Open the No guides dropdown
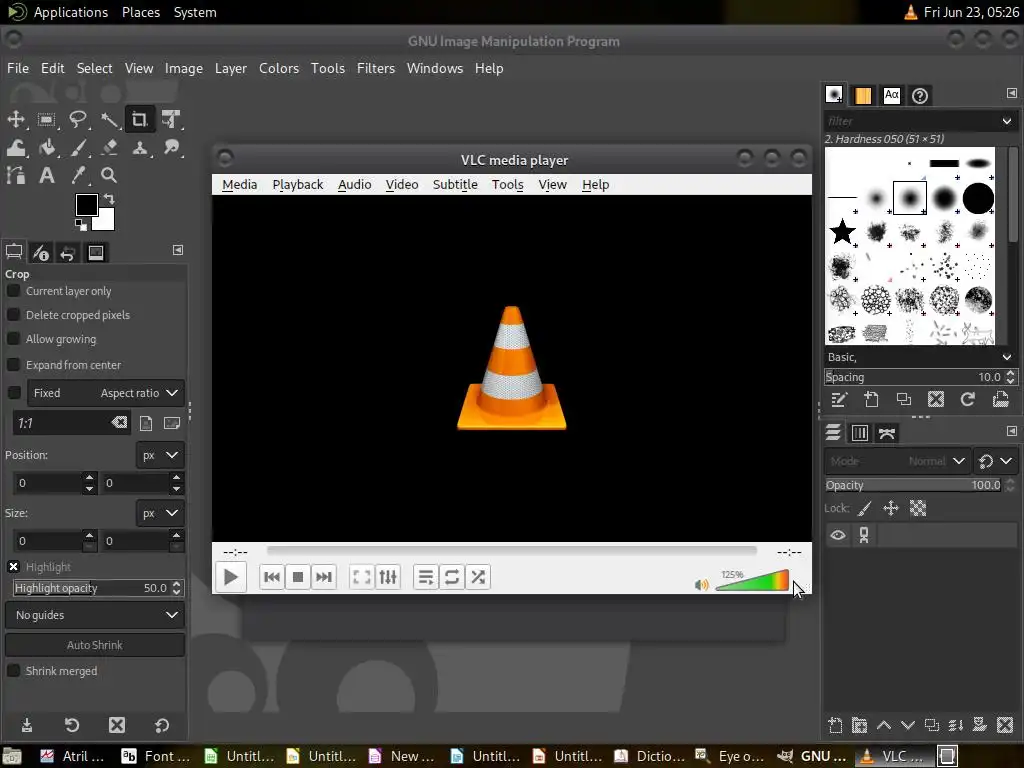This screenshot has height=768, width=1024. point(95,615)
